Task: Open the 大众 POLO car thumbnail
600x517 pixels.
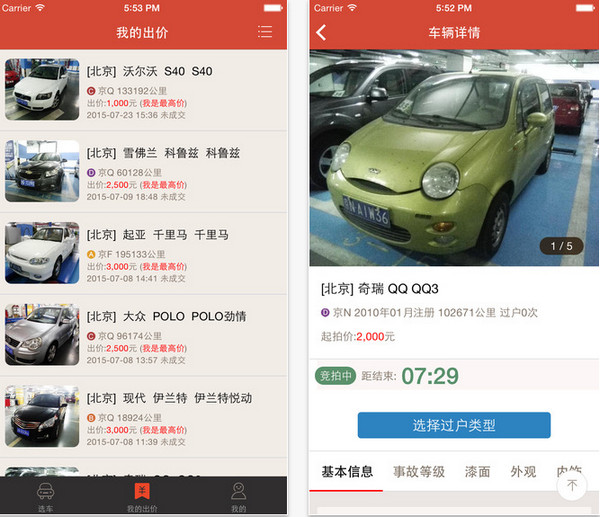Action: pos(42,334)
